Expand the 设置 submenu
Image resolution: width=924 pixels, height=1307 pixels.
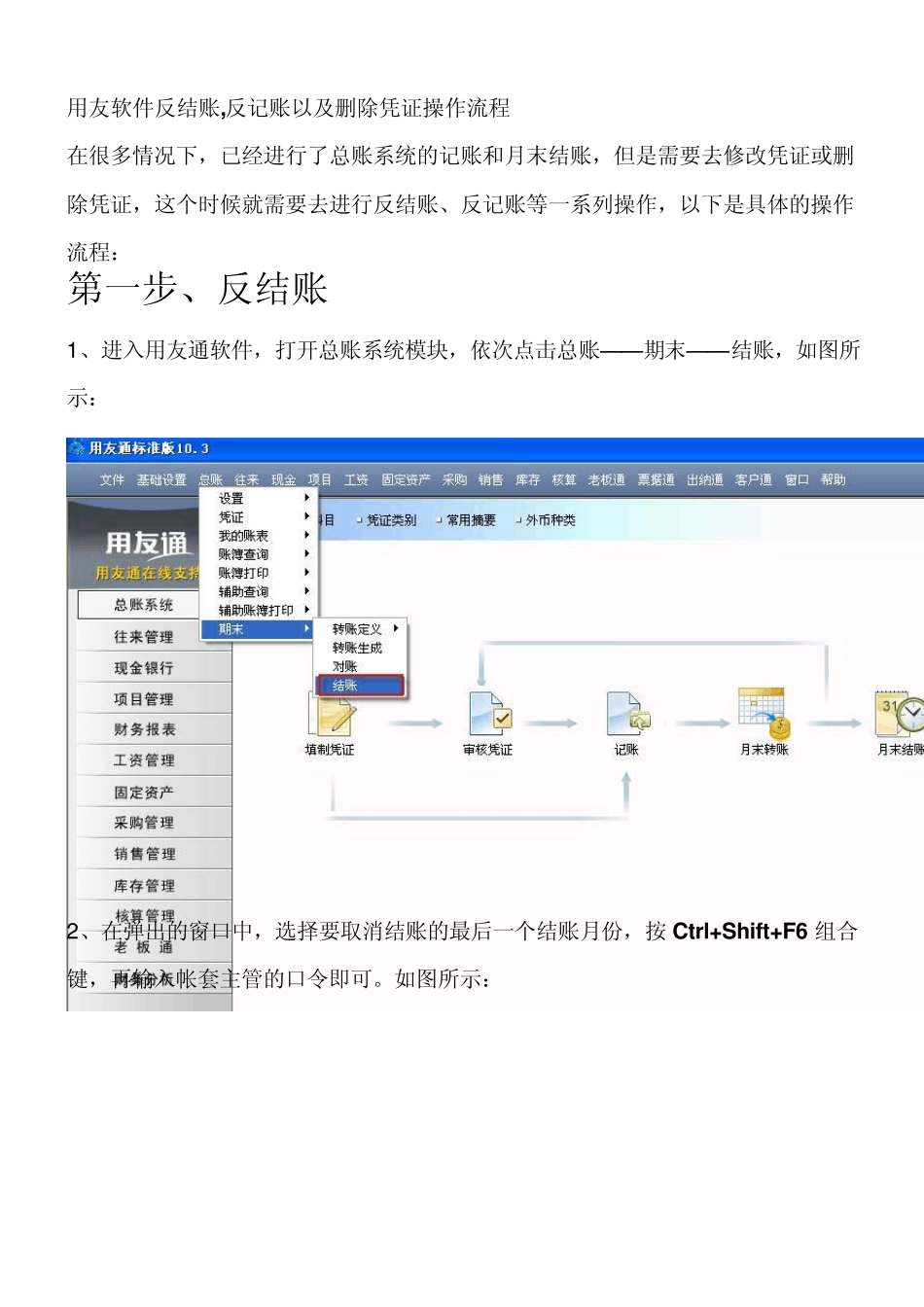257,499
